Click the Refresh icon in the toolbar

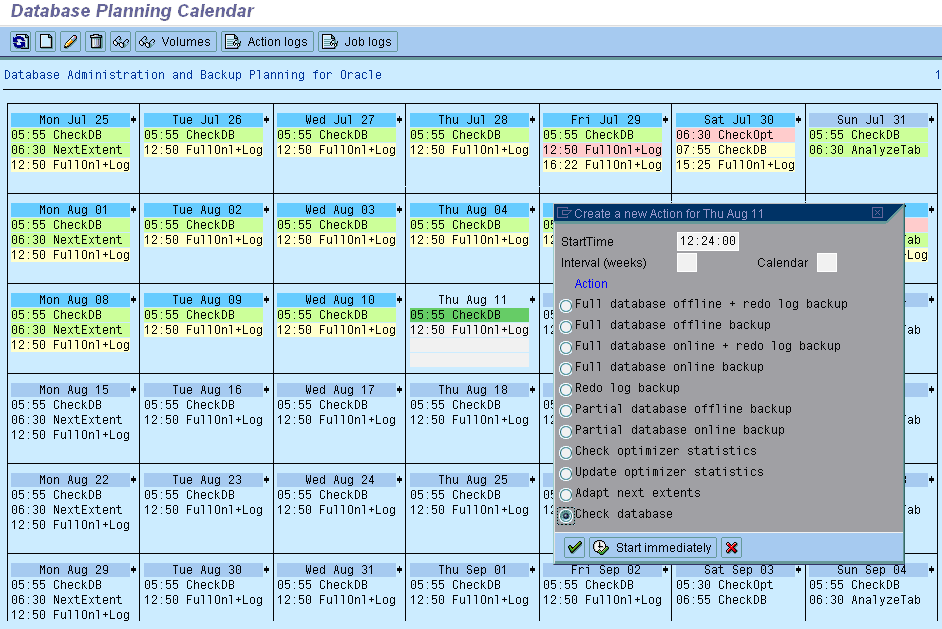point(20,41)
